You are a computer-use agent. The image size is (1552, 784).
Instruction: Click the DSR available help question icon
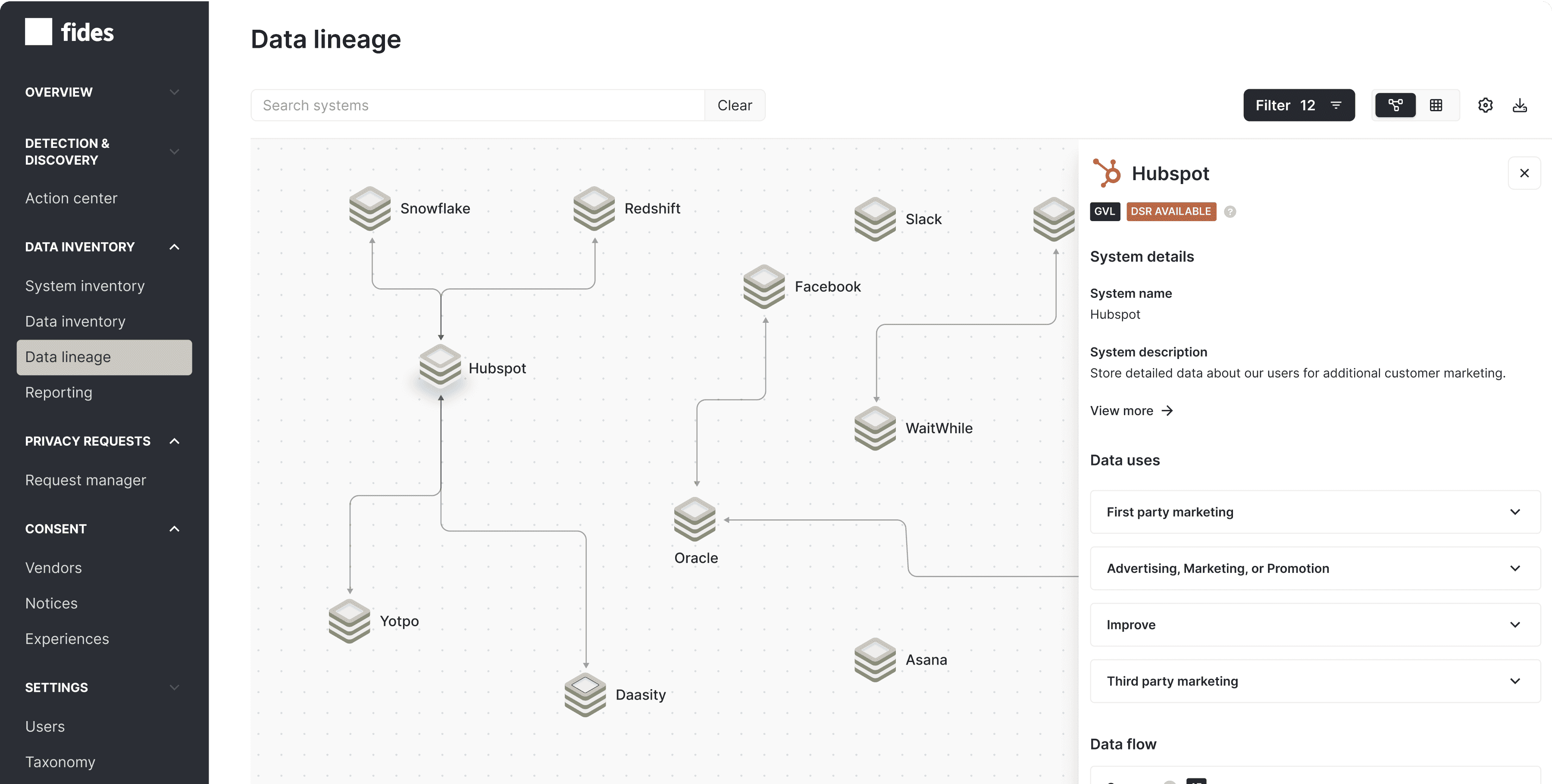coord(1230,212)
